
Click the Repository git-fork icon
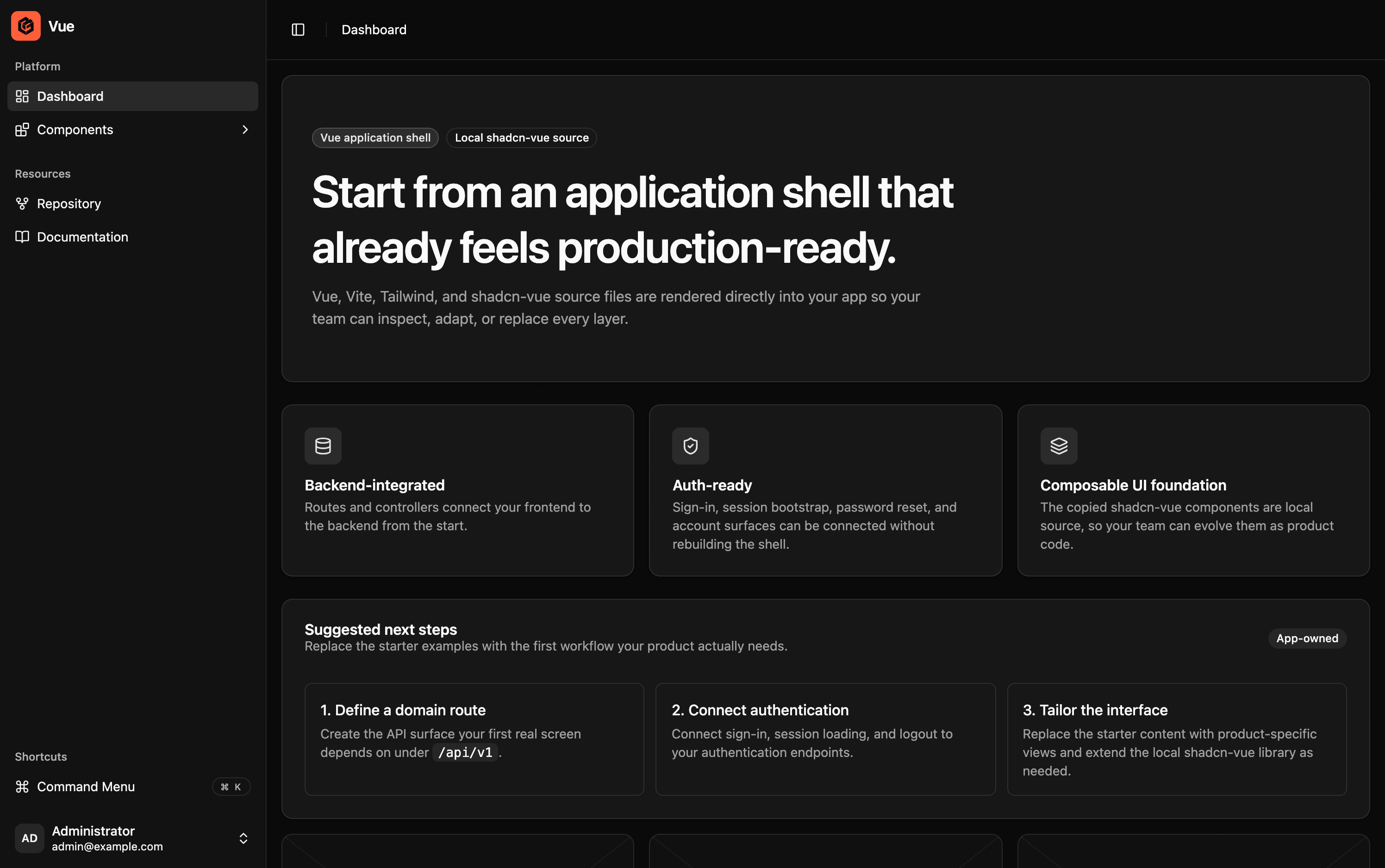(22, 203)
